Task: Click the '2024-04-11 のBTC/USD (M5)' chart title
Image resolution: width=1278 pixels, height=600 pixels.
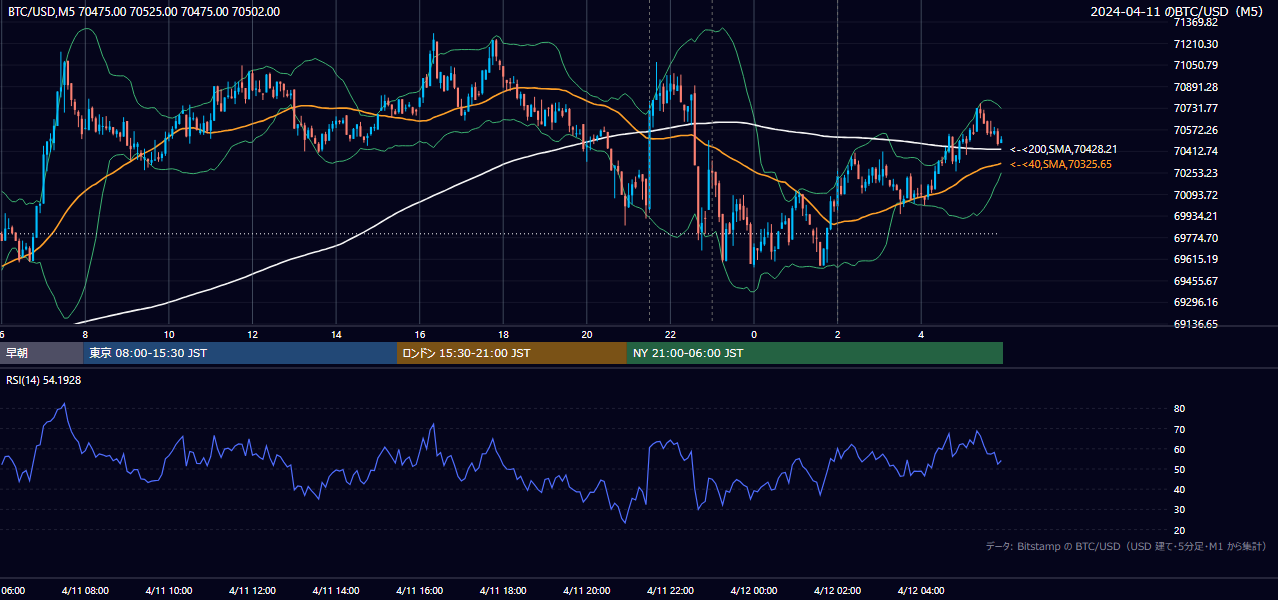Action: (1179, 11)
